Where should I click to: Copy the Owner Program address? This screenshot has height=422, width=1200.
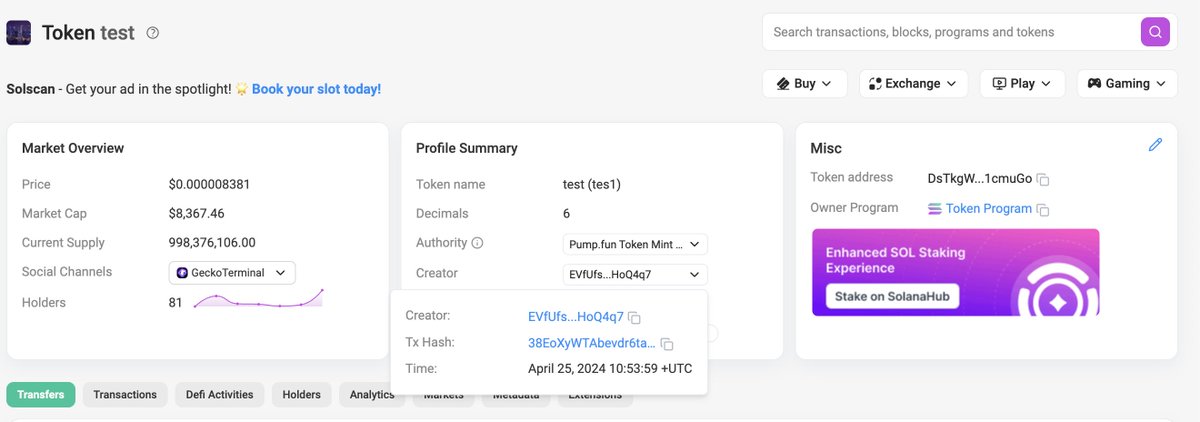point(1042,210)
